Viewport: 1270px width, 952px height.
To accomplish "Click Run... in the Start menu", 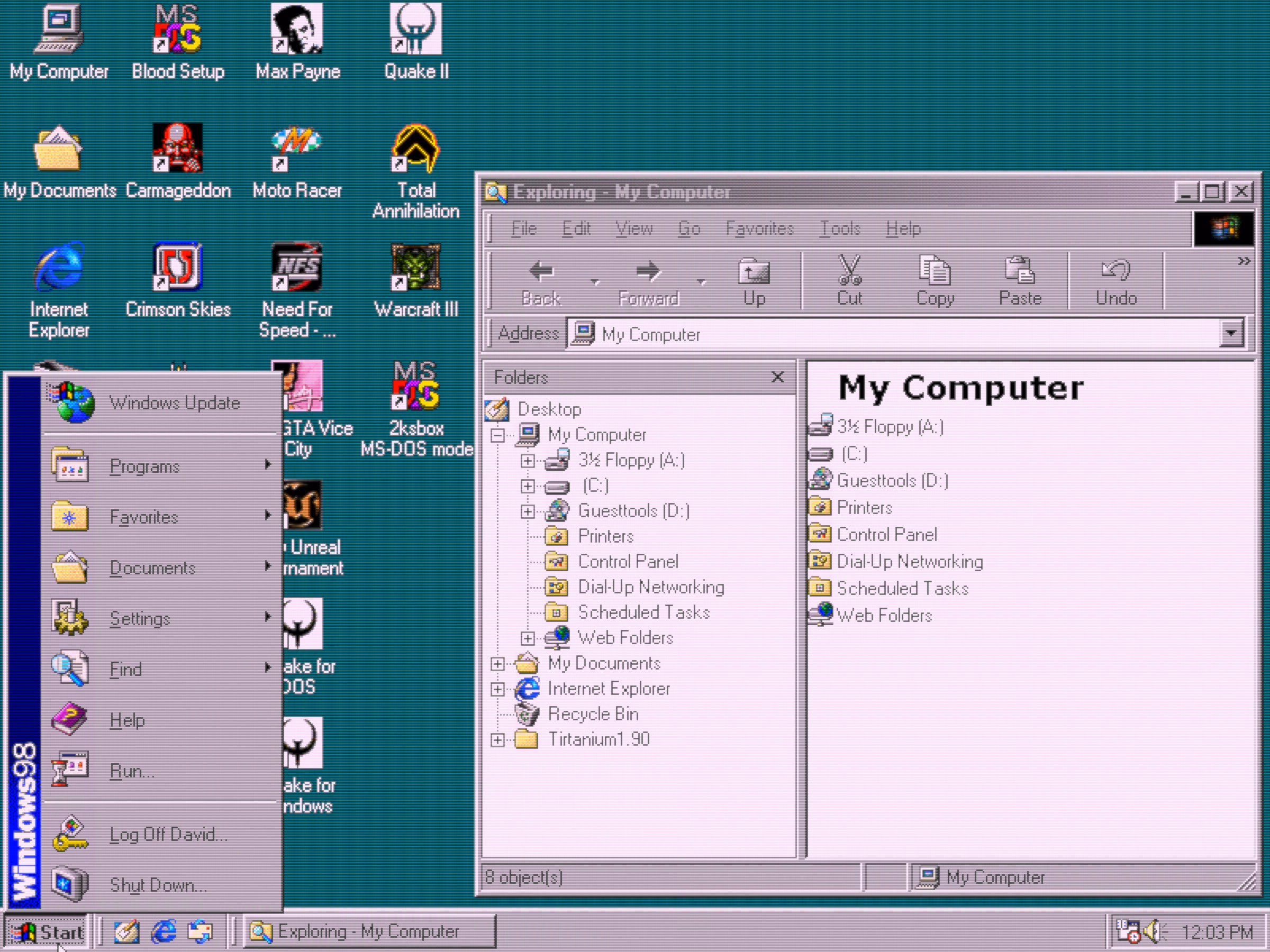I will (161, 771).
